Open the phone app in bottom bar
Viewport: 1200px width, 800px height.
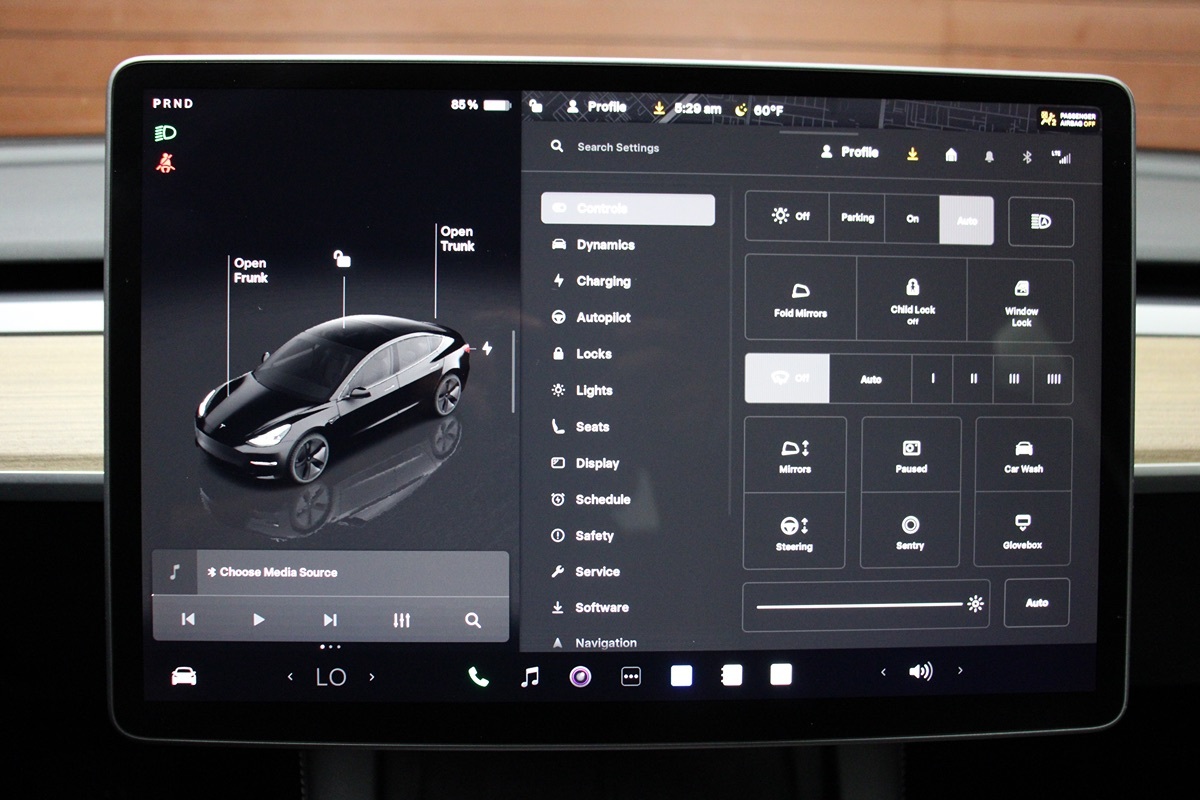click(x=478, y=677)
